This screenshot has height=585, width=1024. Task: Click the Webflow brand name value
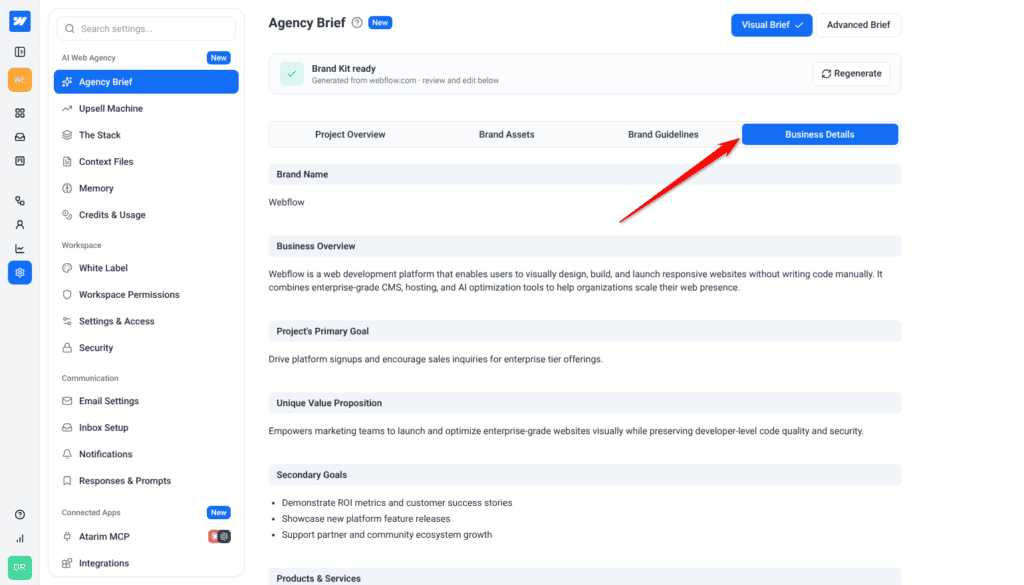286,202
